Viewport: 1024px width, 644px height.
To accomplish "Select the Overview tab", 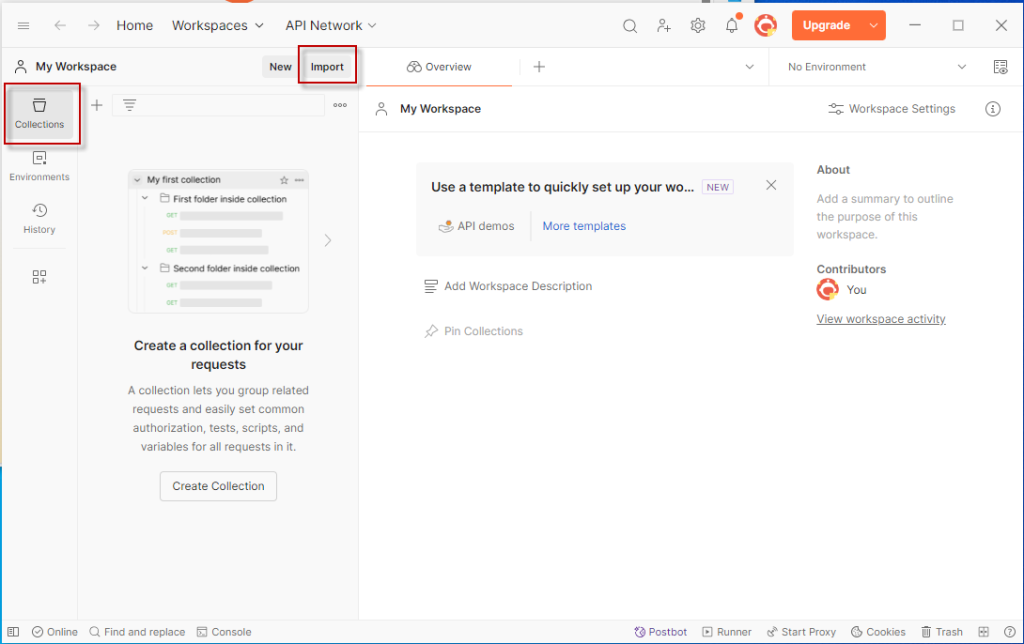I will click(x=439, y=67).
